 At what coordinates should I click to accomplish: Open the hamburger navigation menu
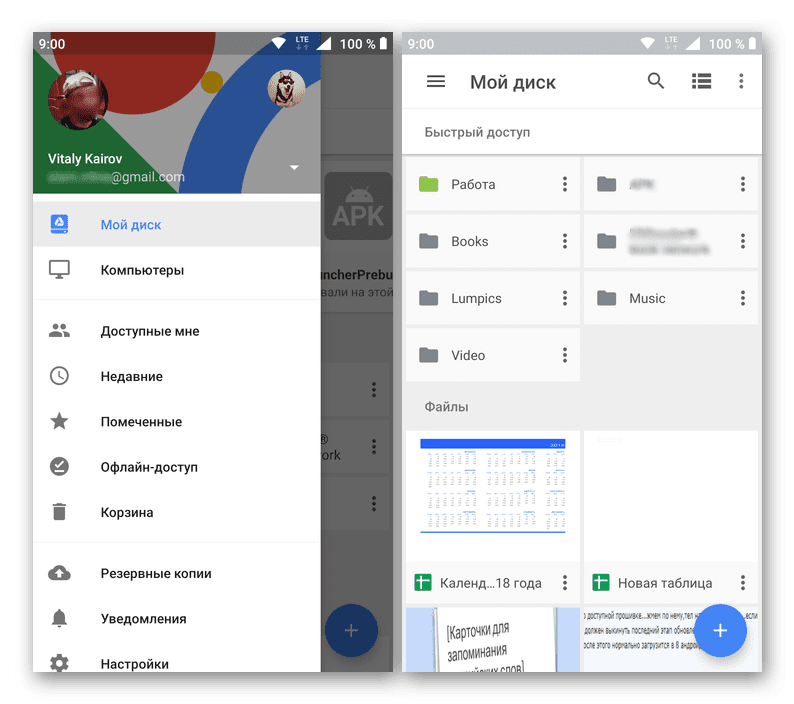tap(435, 82)
